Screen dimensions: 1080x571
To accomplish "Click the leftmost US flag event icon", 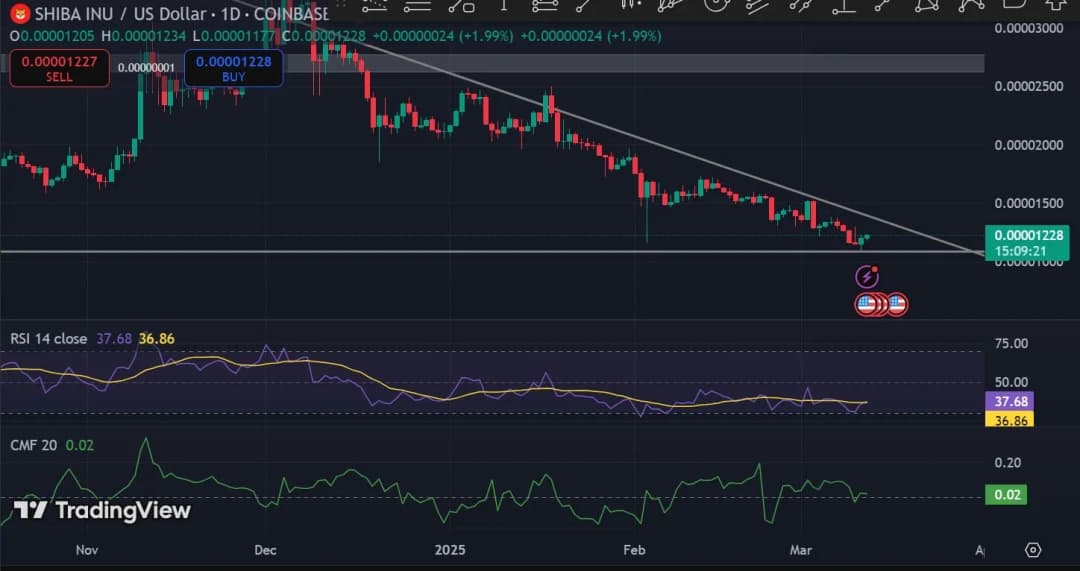I will click(866, 304).
